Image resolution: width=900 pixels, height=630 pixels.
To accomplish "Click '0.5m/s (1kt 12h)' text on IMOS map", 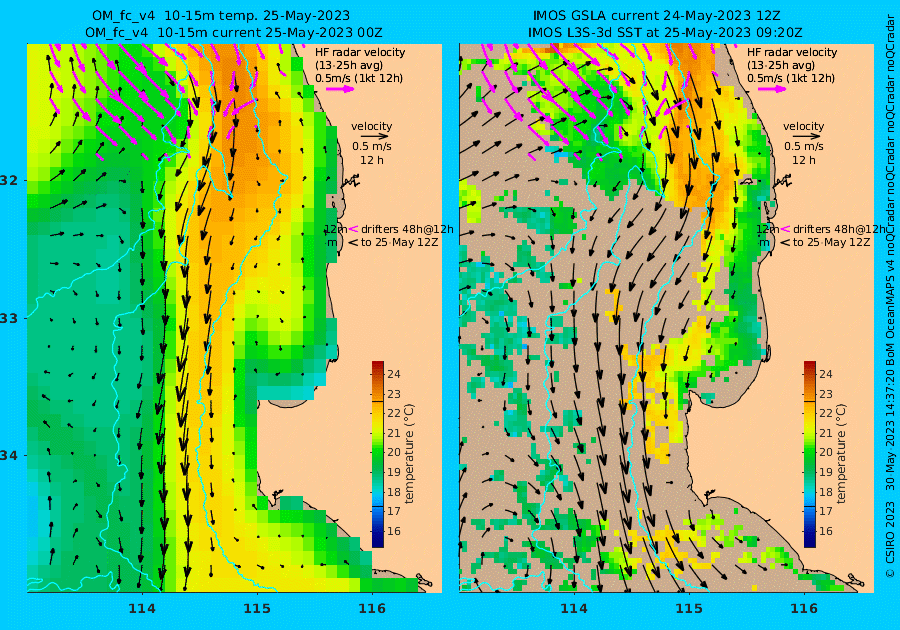I will click(x=790, y=78).
